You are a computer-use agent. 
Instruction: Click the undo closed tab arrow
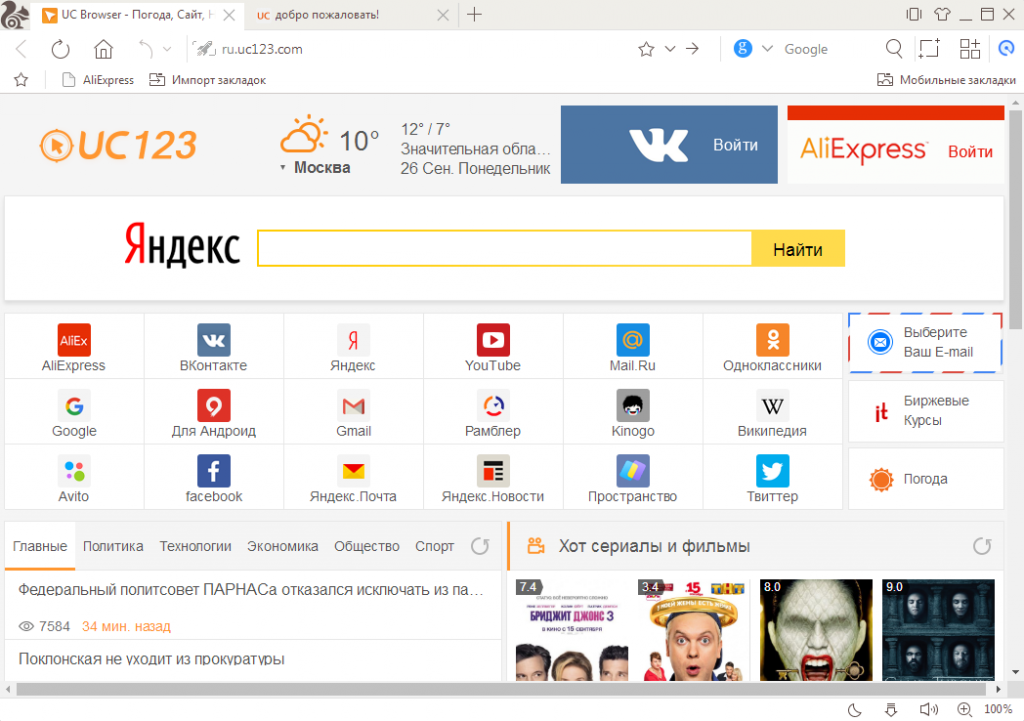[145, 49]
